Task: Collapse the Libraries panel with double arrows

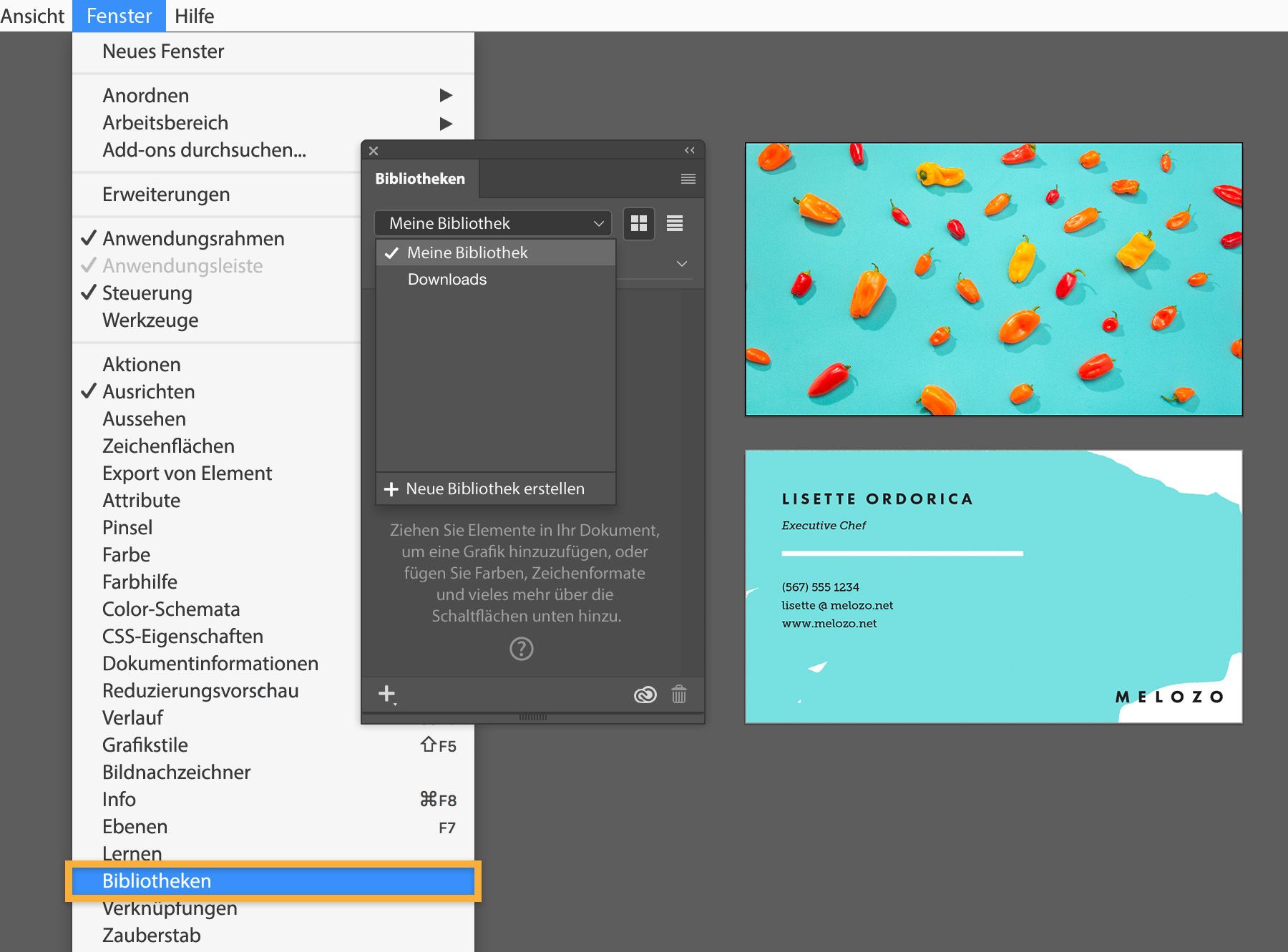Action: tap(689, 149)
